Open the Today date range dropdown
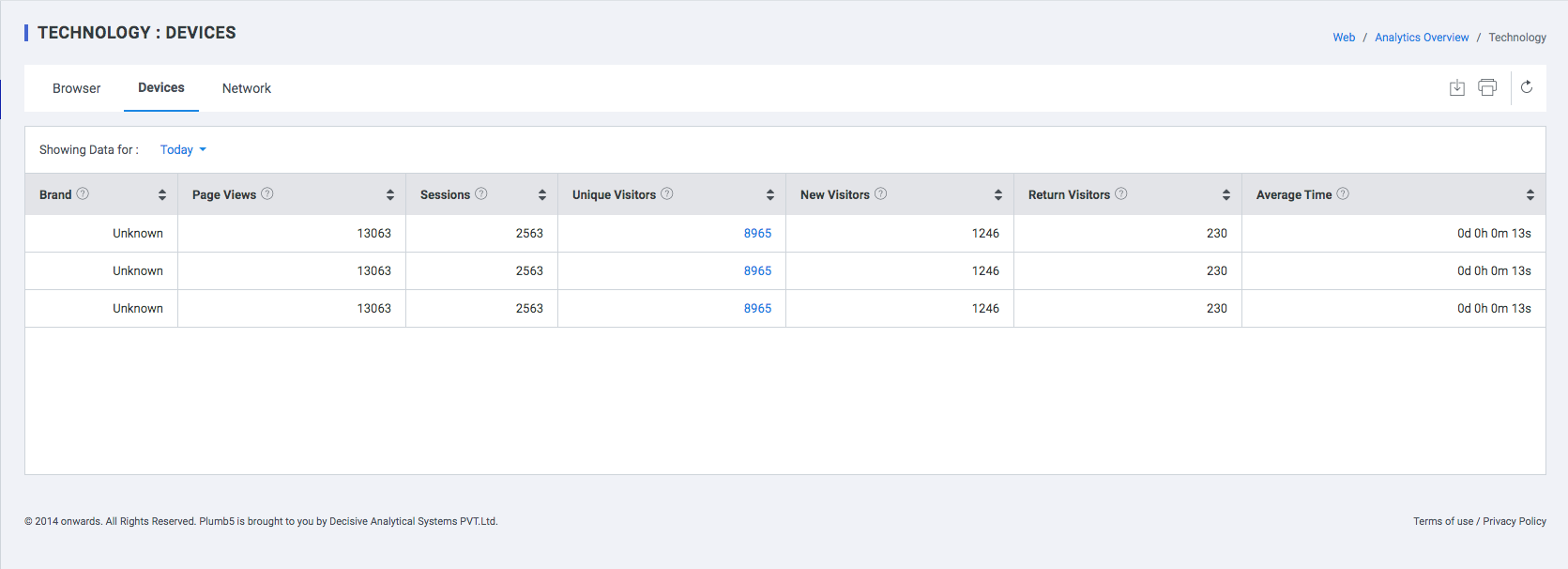 point(183,149)
